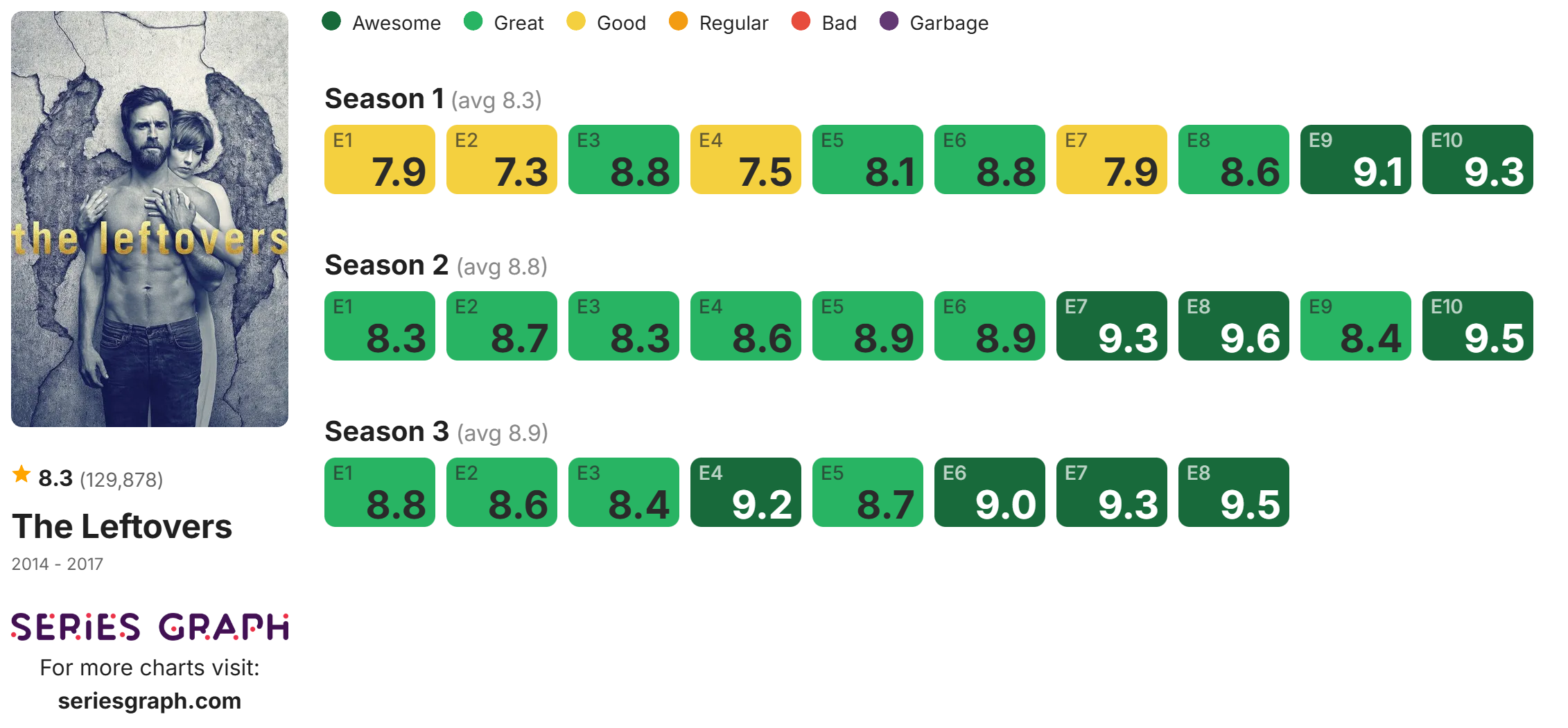Open The Leftovers poster thumbnail

pyautogui.click(x=150, y=219)
